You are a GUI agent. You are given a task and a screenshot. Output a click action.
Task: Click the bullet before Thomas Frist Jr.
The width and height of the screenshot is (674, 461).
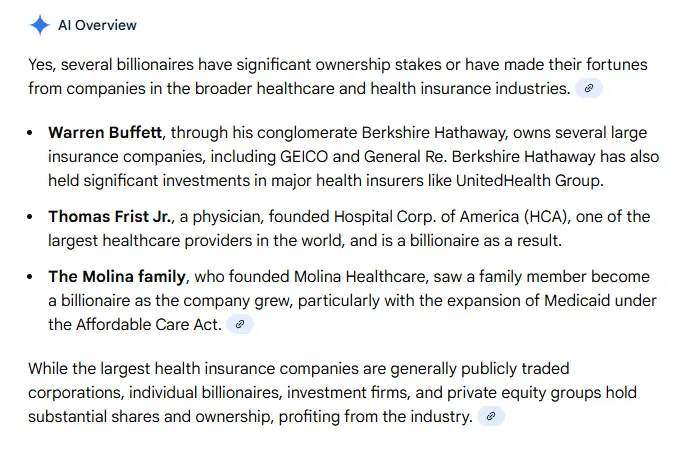34,217
